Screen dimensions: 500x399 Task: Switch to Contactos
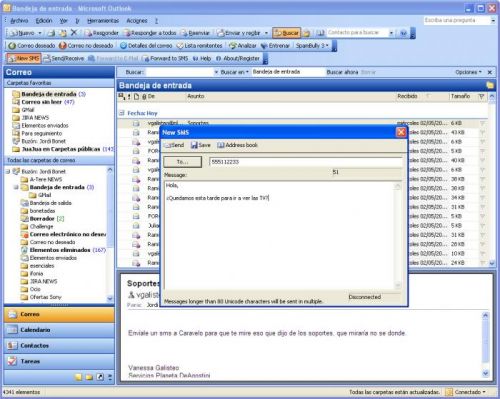point(59,346)
